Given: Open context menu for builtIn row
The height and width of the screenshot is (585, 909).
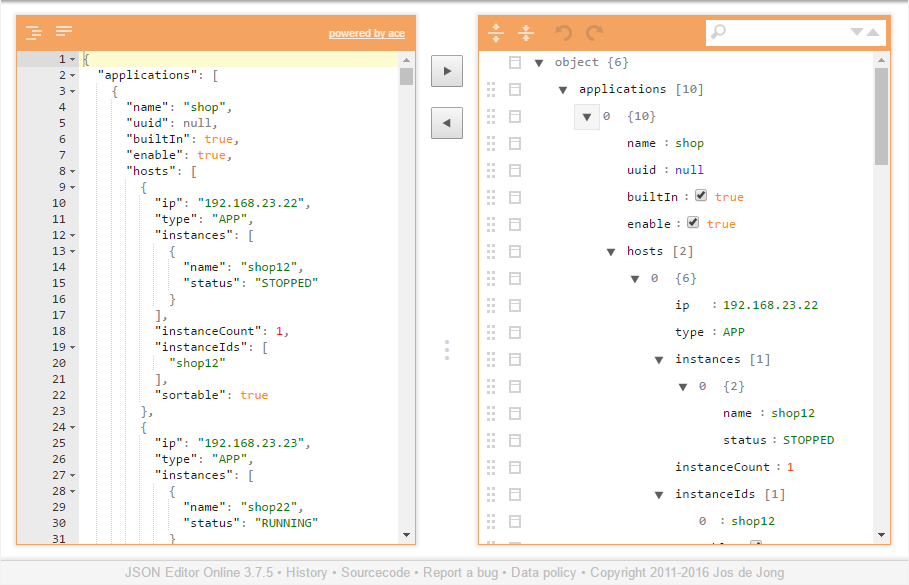Looking at the screenshot, I should [515, 197].
